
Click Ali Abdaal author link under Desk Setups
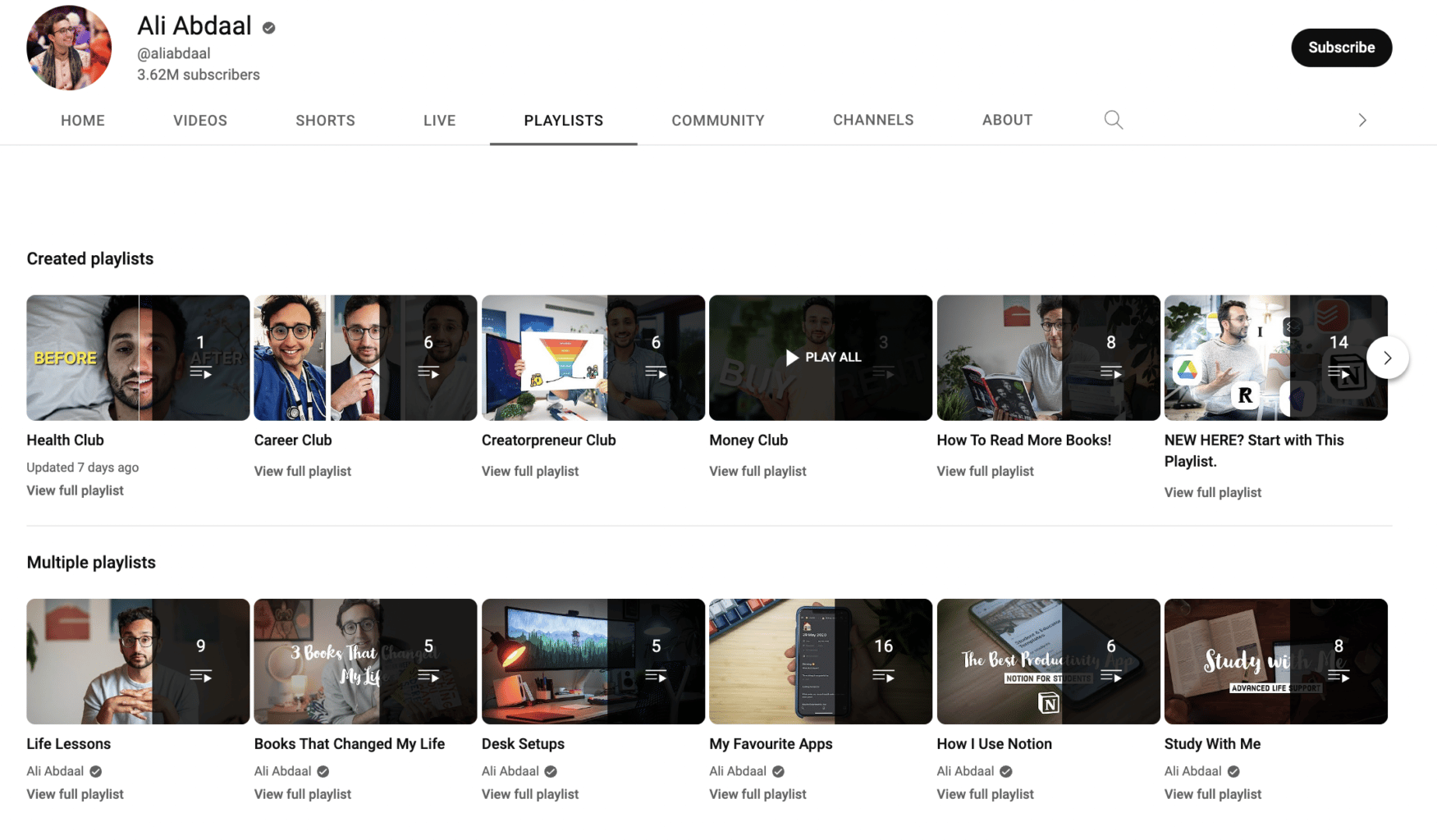[510, 771]
